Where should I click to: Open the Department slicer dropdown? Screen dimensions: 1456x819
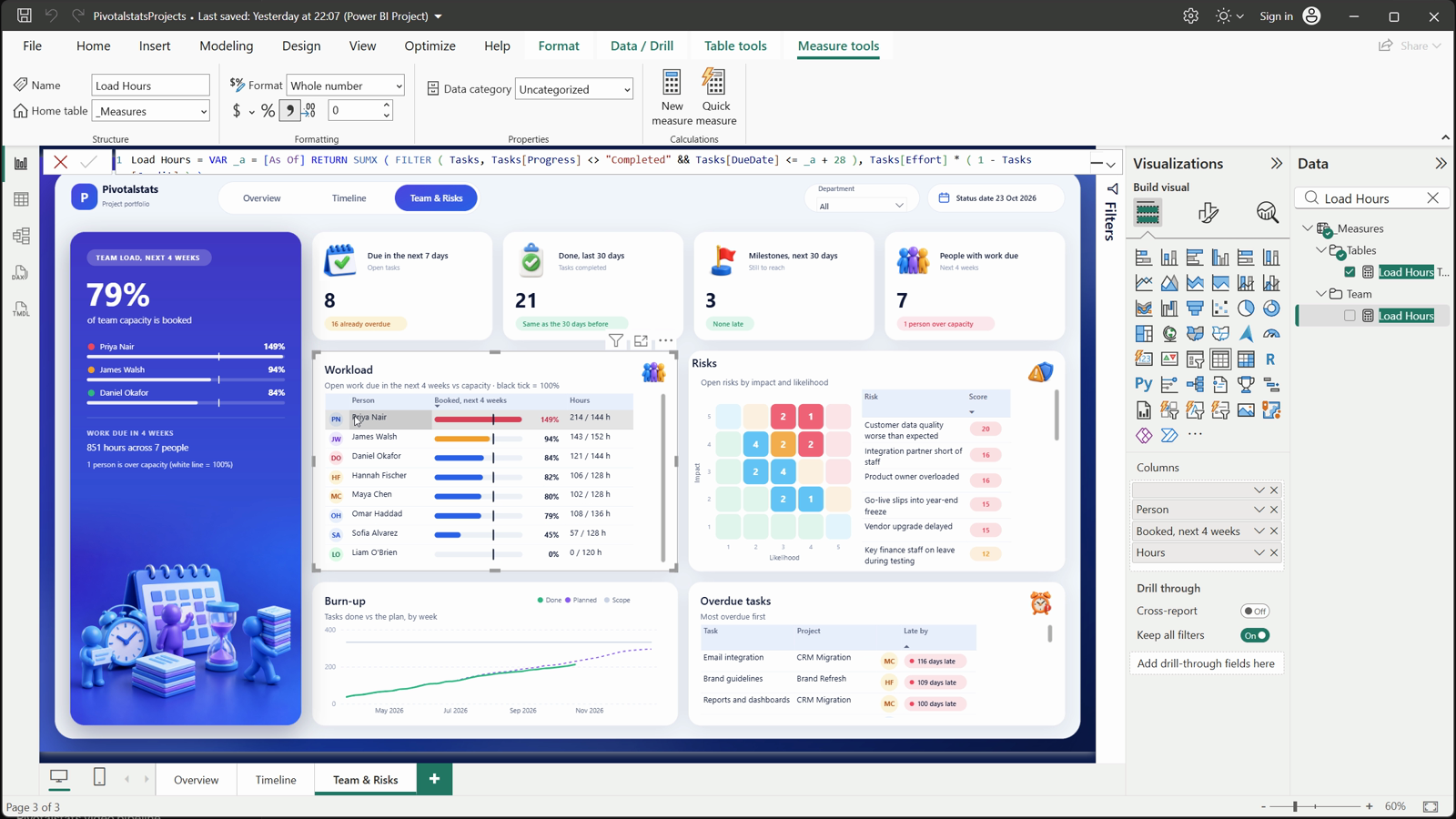[861, 206]
